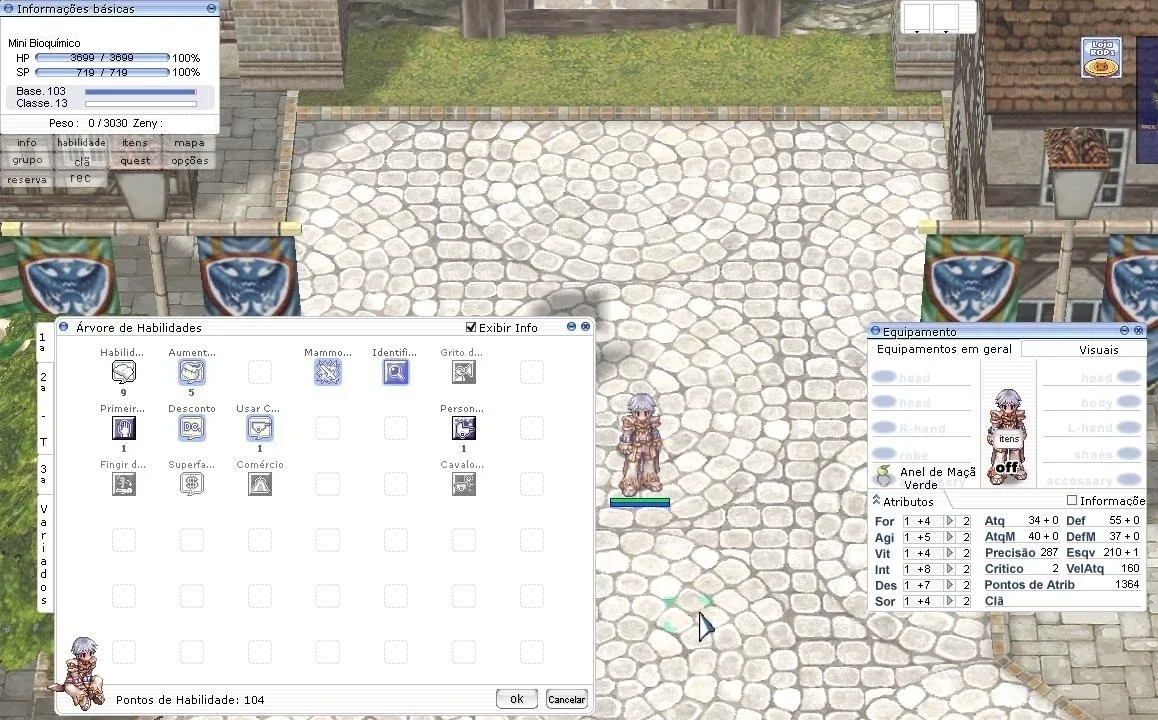The width and height of the screenshot is (1158, 720).
Task: Click the Anel de Maçã Verde item icon
Action: tap(883, 474)
